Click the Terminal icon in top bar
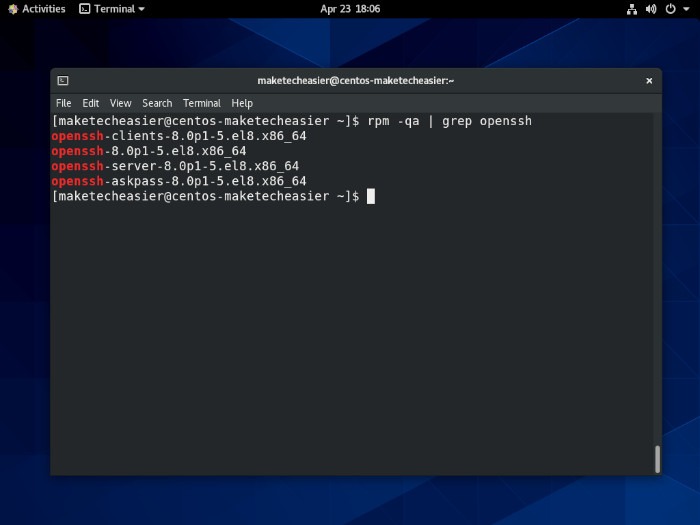The width and height of the screenshot is (700, 525). click(x=84, y=9)
